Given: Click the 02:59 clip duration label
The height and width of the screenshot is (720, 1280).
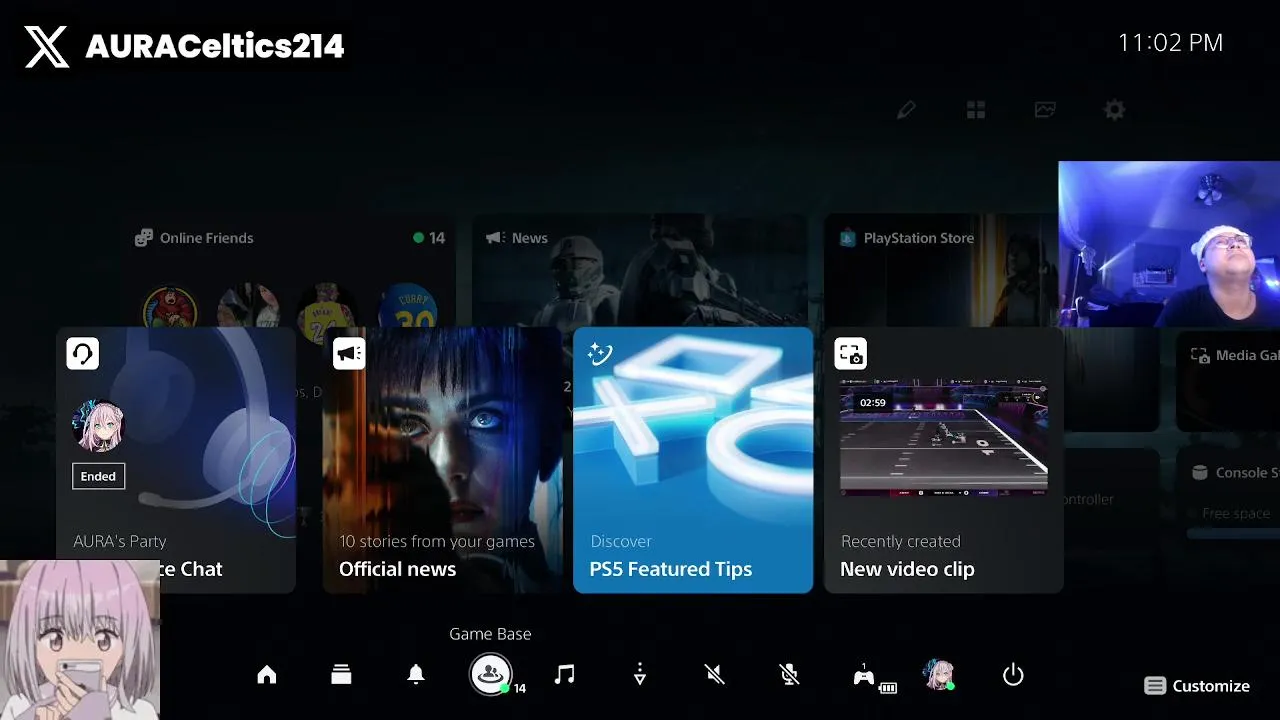Looking at the screenshot, I should coord(873,403).
